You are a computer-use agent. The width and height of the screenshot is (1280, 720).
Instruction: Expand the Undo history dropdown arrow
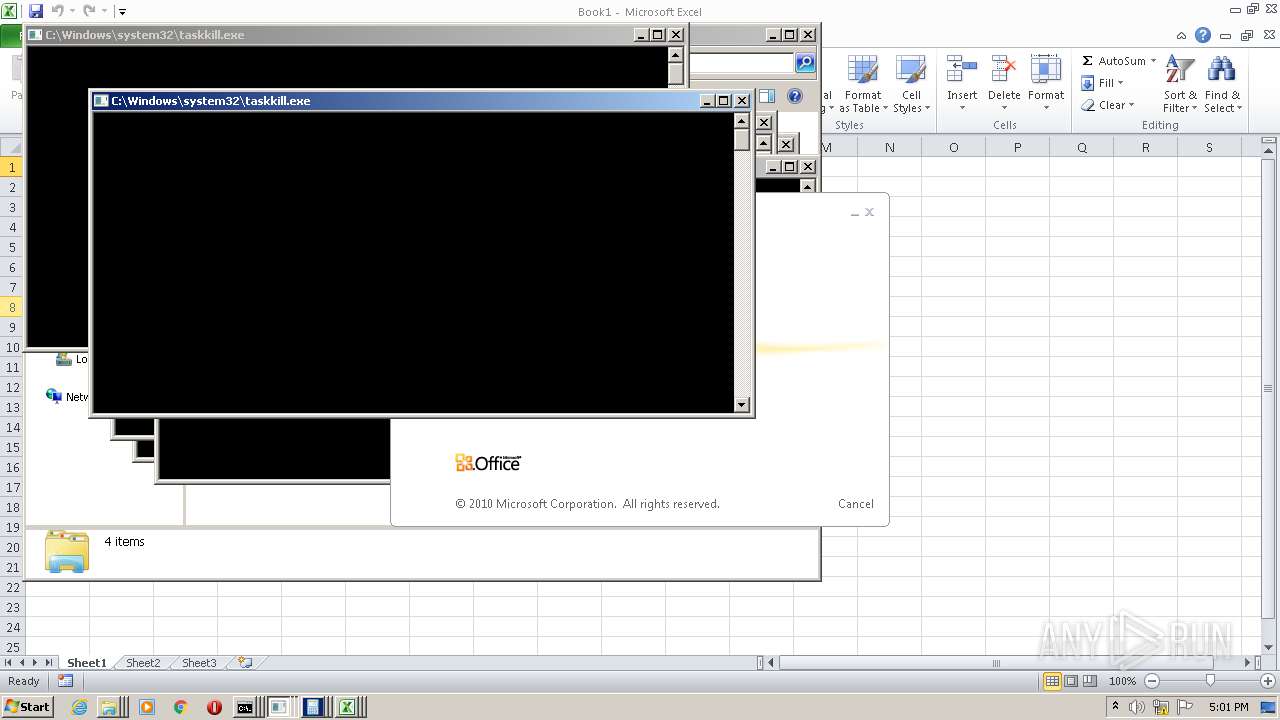(x=72, y=12)
